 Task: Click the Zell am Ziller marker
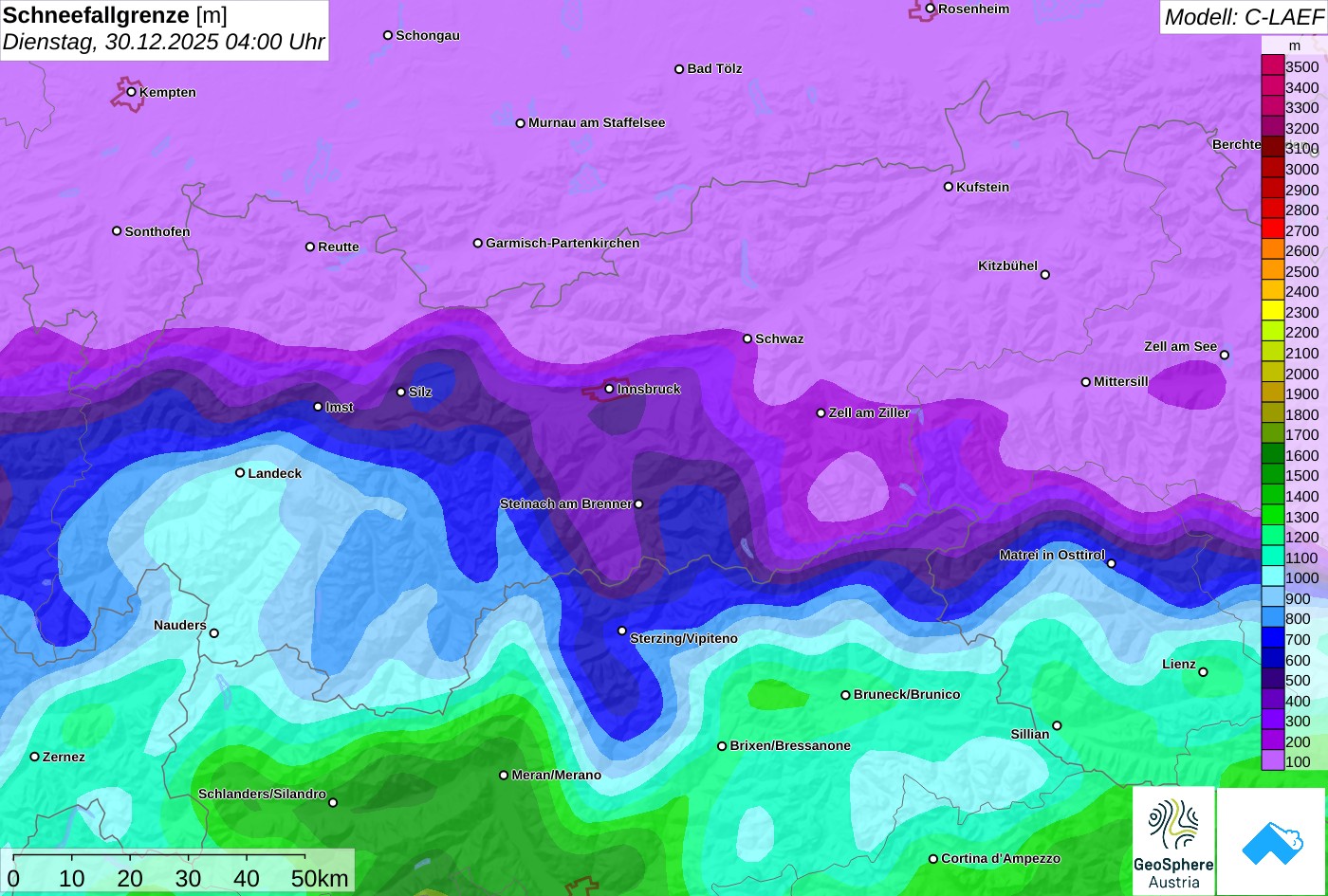point(821,413)
